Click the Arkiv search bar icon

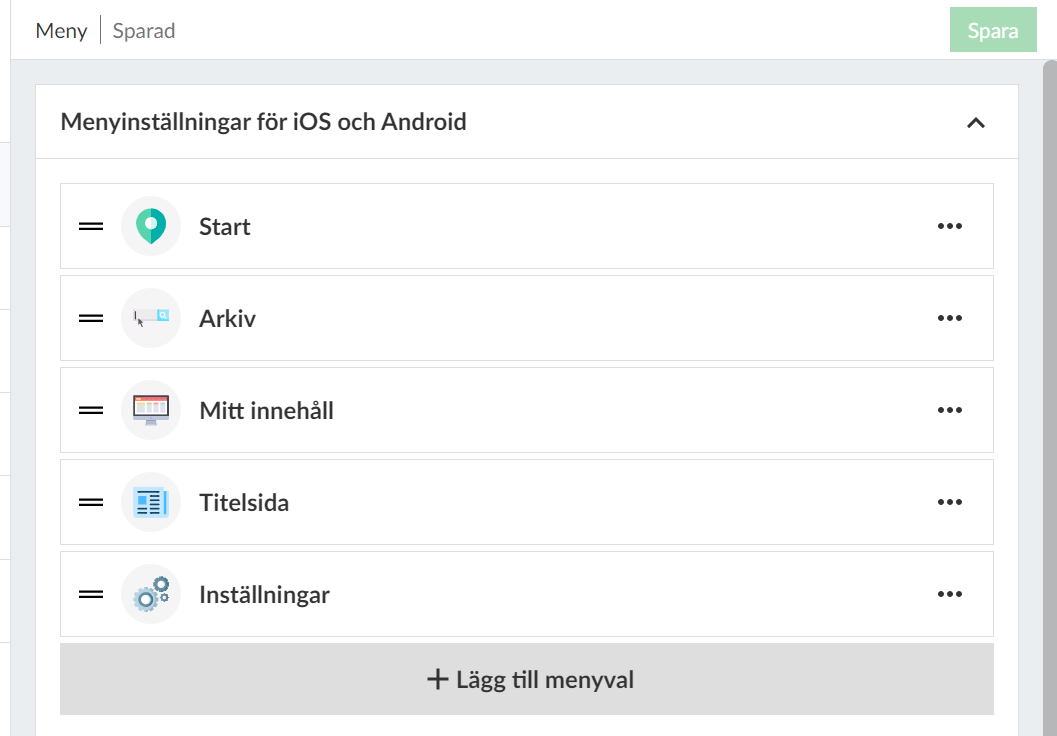(151, 318)
